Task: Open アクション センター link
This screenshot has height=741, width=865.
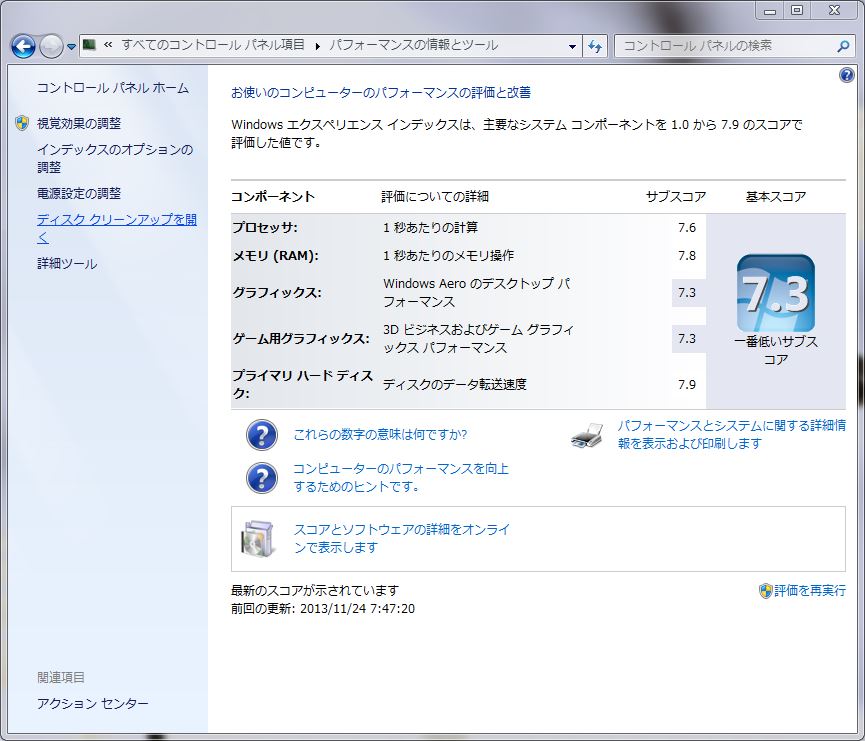Action: click(93, 703)
